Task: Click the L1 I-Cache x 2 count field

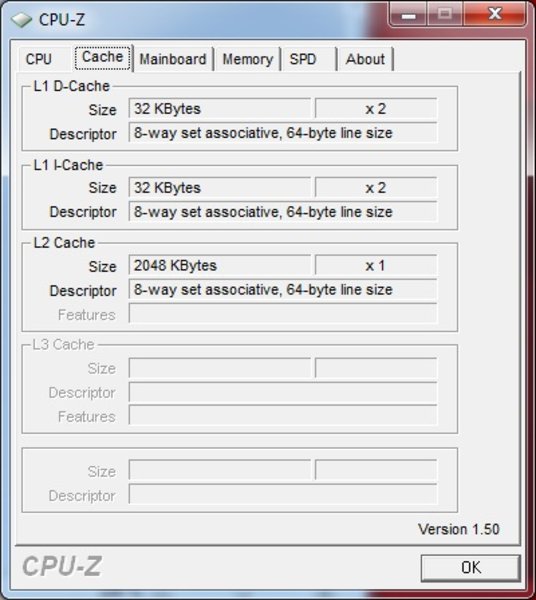Action: click(x=376, y=188)
